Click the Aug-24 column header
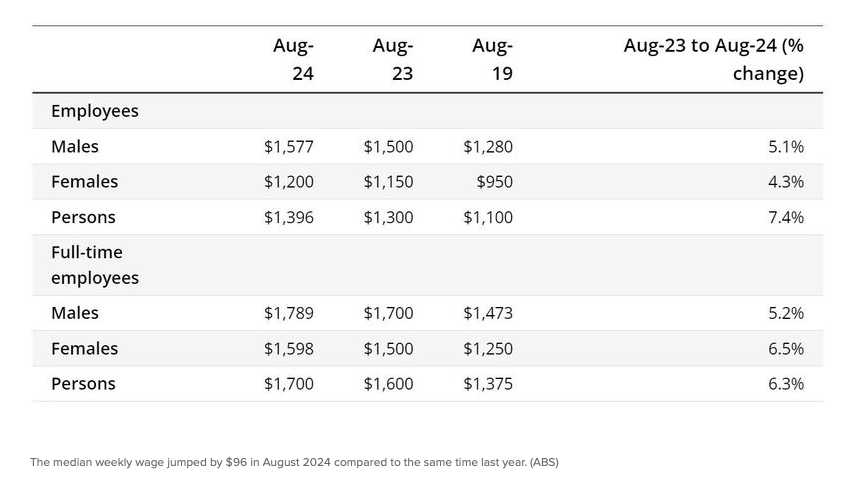Image resolution: width=859 pixels, height=479 pixels. coord(293,59)
